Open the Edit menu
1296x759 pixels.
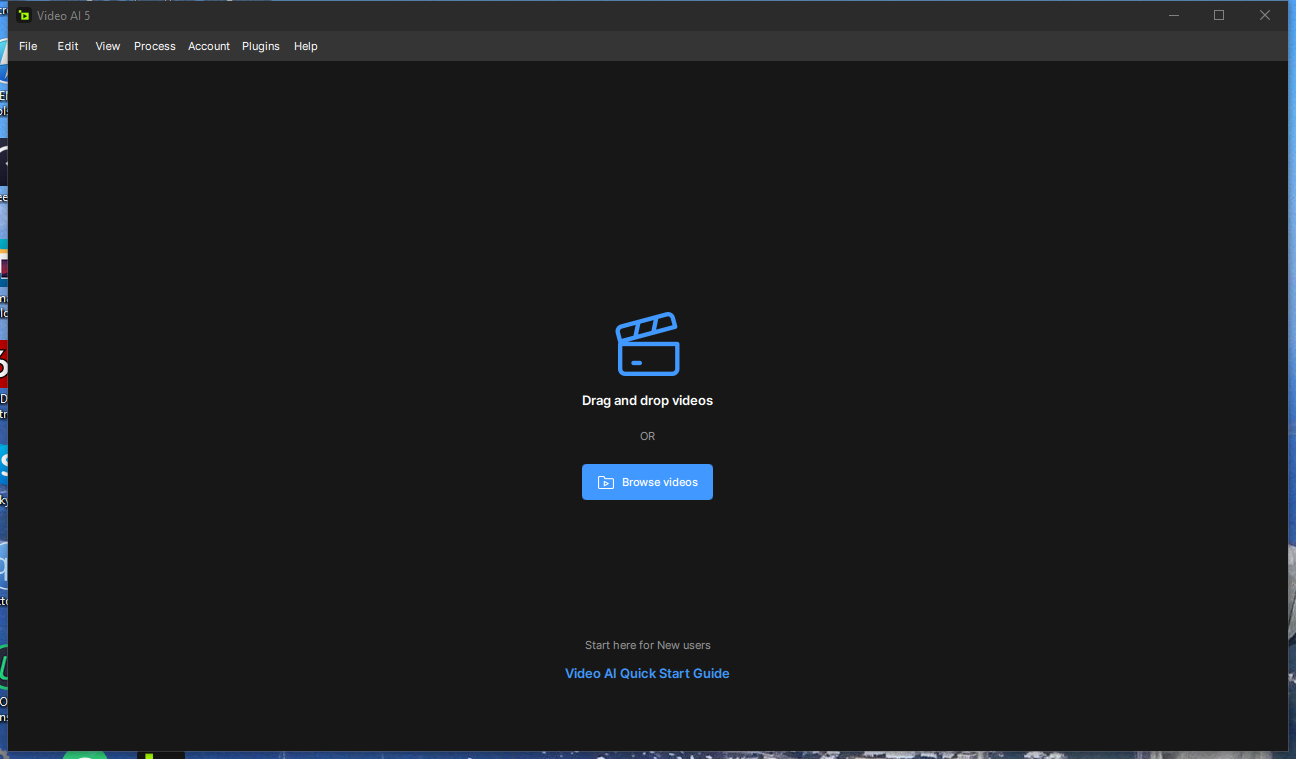point(68,46)
